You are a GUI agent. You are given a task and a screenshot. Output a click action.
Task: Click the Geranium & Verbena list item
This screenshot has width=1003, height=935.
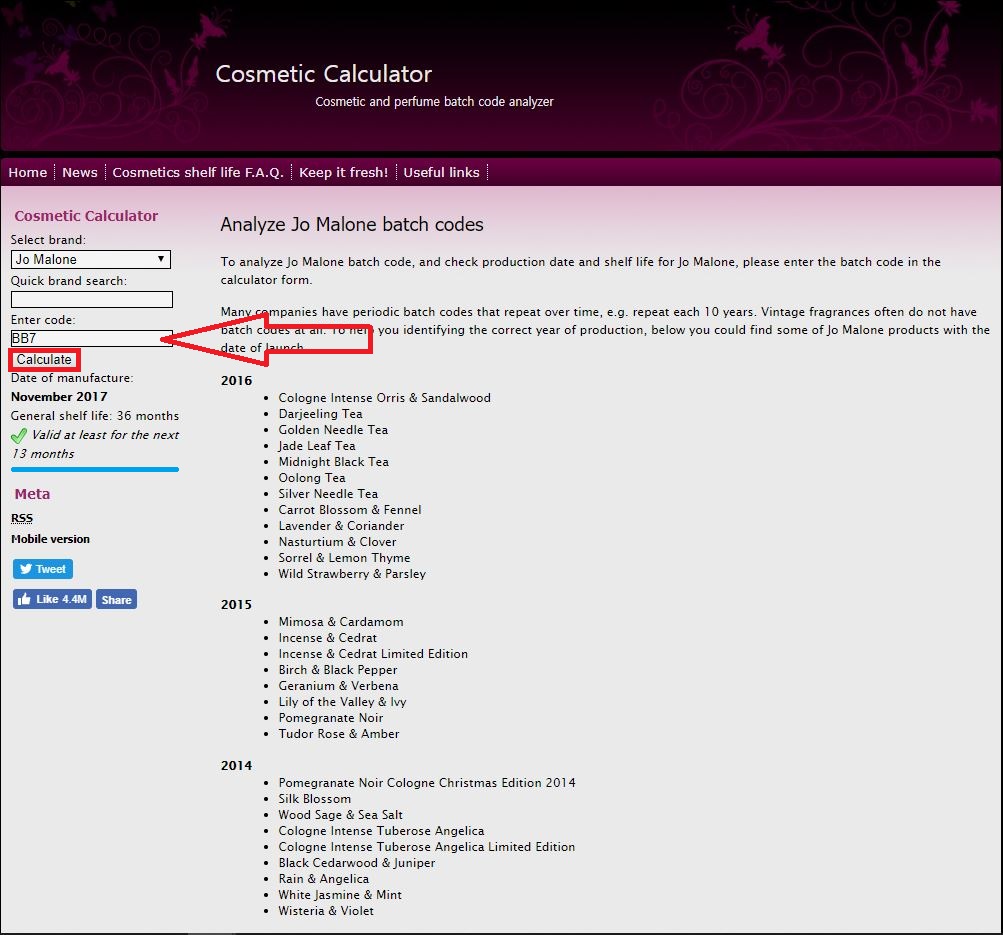[x=338, y=686]
